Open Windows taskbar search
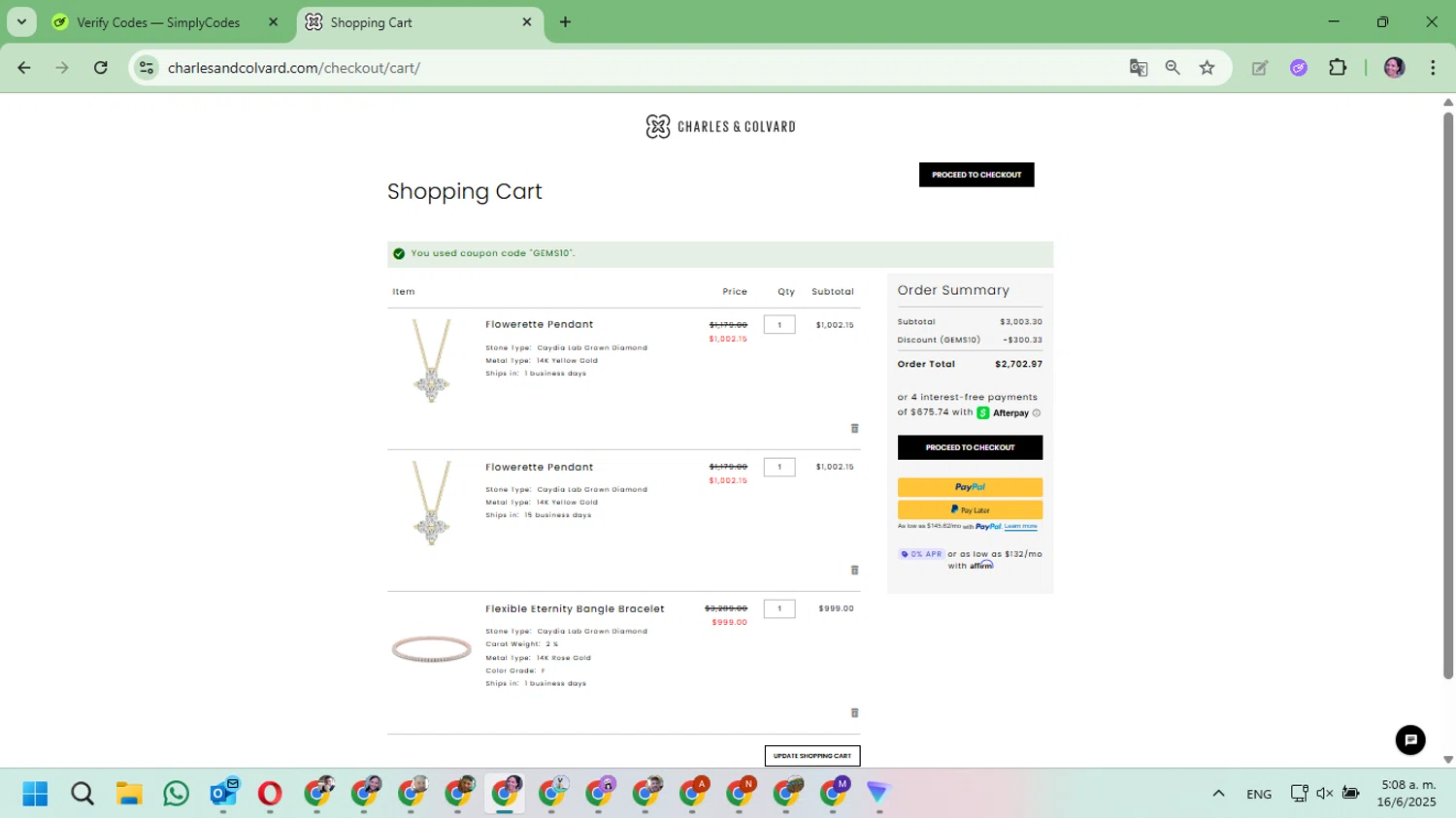The width and height of the screenshot is (1456, 818). pos(83,794)
